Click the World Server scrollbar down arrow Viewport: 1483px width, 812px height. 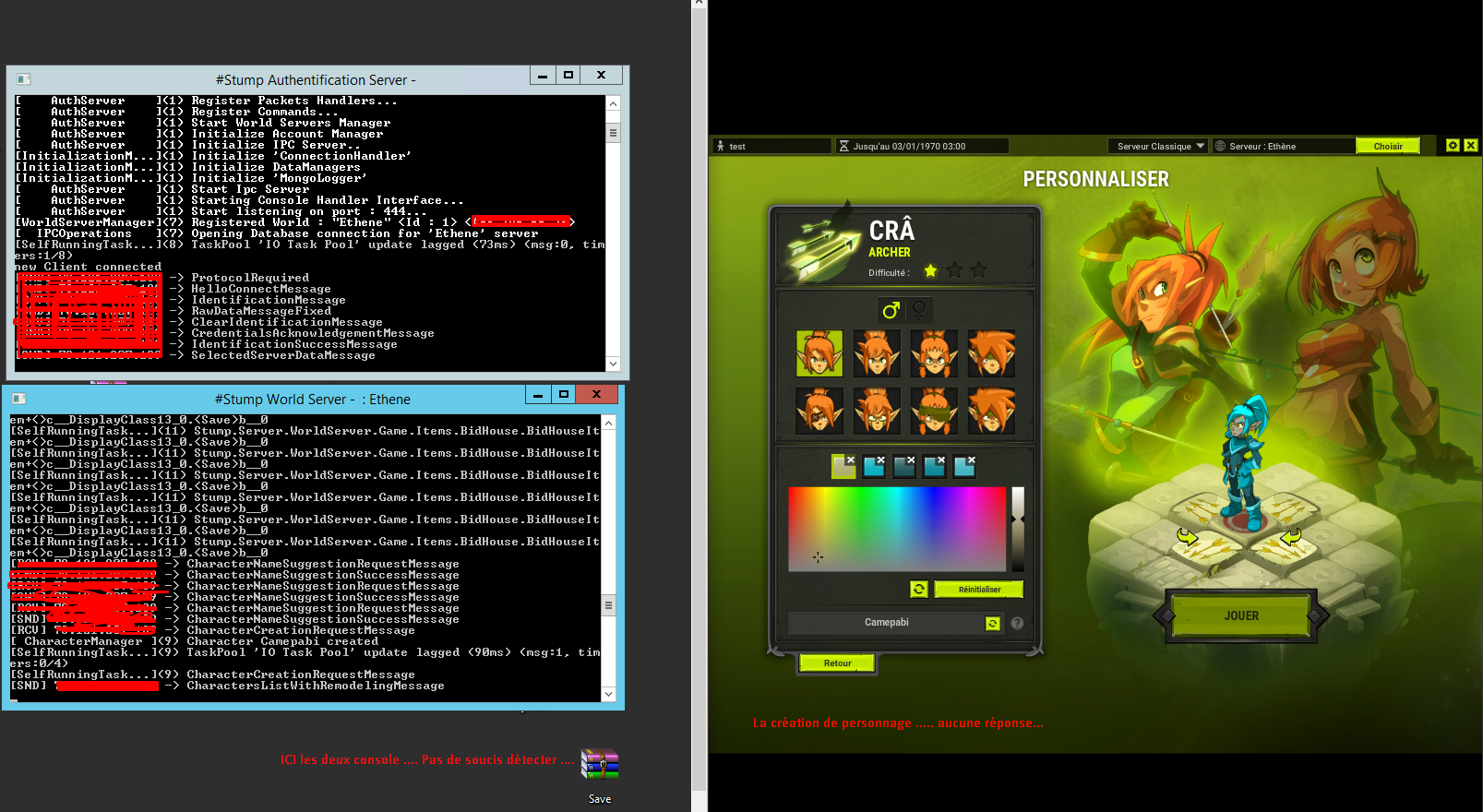click(608, 693)
